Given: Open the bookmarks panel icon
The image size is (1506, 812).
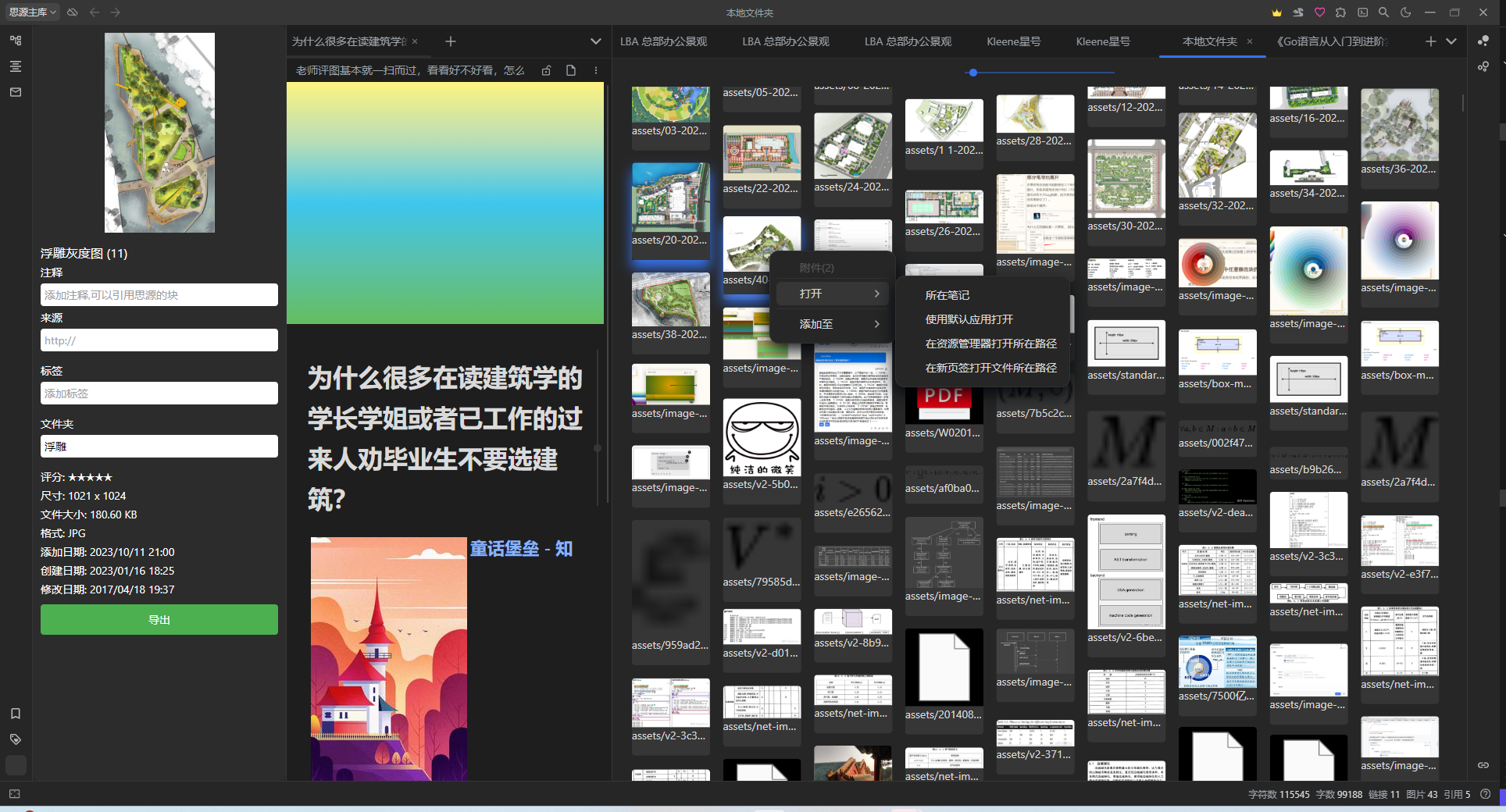Looking at the screenshot, I should pyautogui.click(x=16, y=714).
